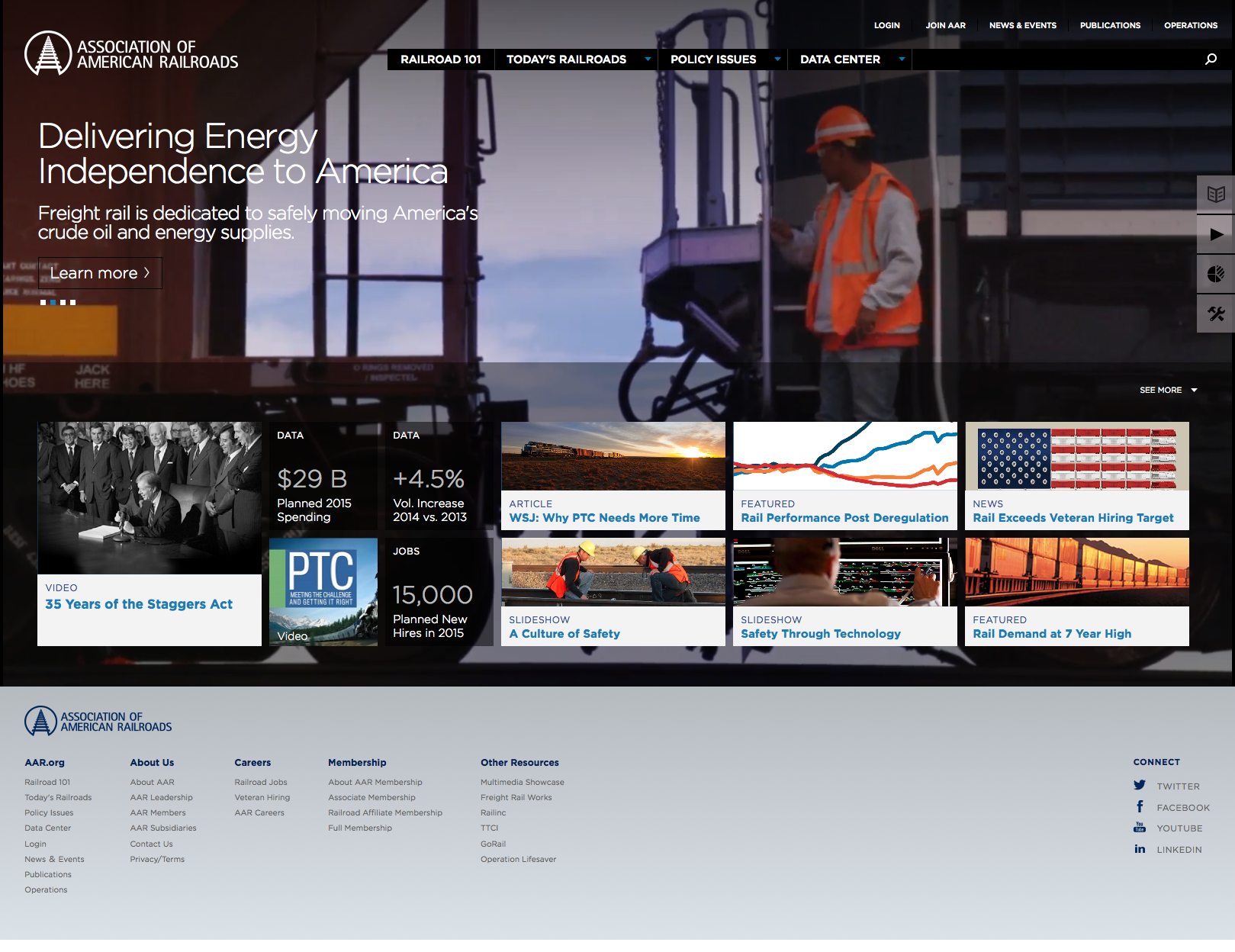The width and height of the screenshot is (1235, 952).
Task: Click Multimedia Showcase footer link
Action: 523,782
